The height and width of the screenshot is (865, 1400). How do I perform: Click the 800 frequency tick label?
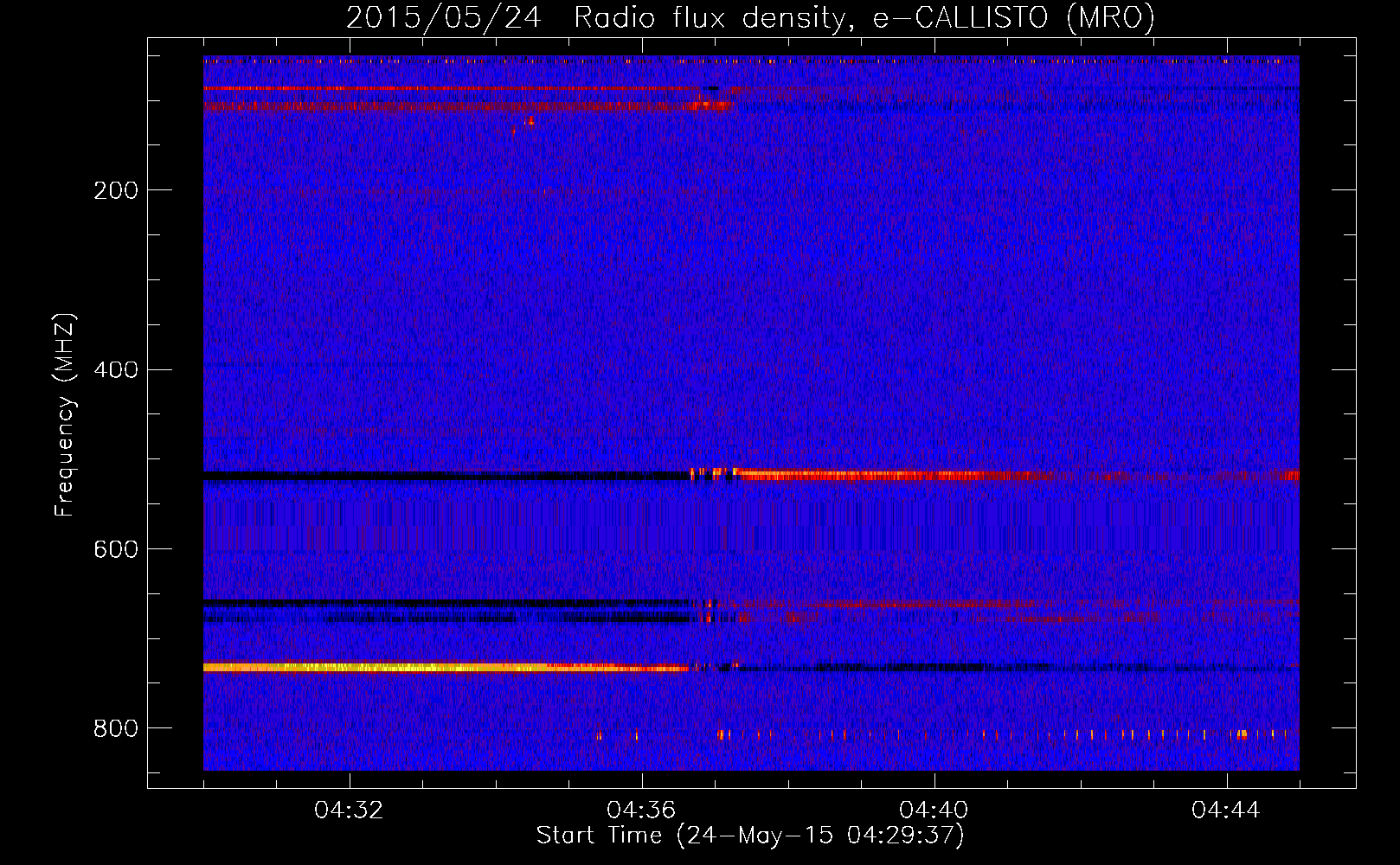coord(116,728)
